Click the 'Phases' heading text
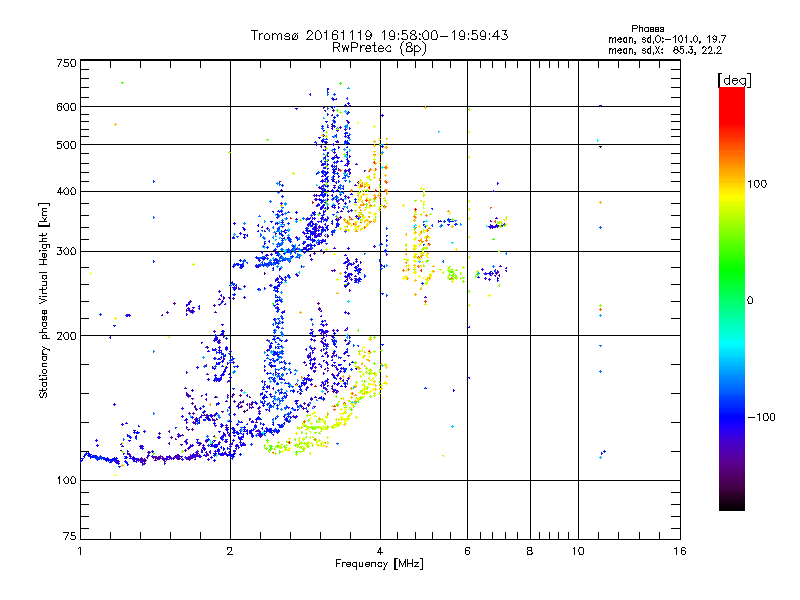800x600 pixels. coord(647,29)
